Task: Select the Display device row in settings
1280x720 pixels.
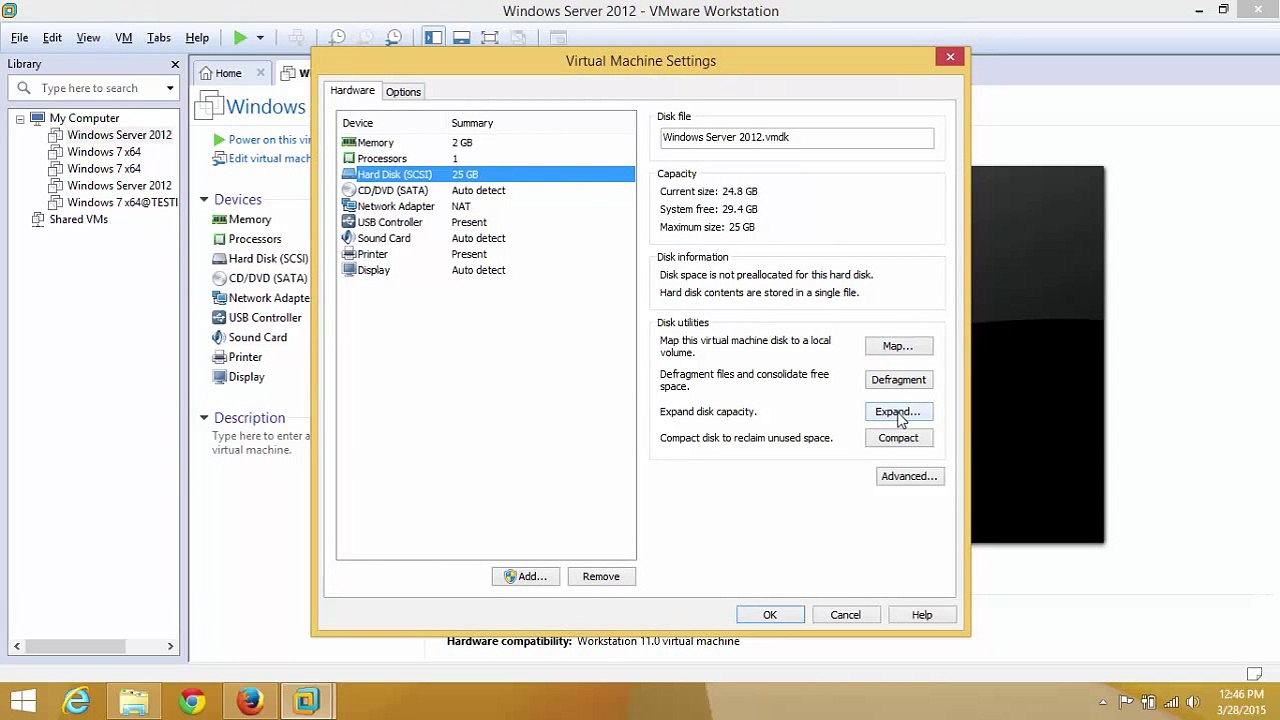Action: click(x=486, y=271)
